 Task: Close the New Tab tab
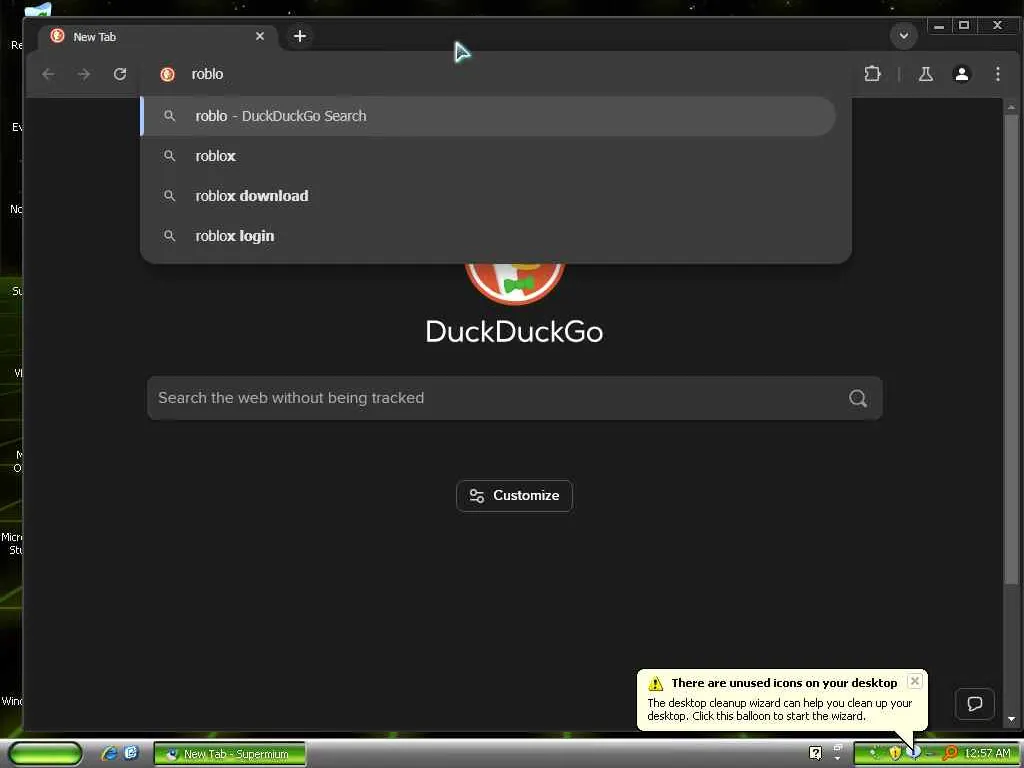pos(260,36)
